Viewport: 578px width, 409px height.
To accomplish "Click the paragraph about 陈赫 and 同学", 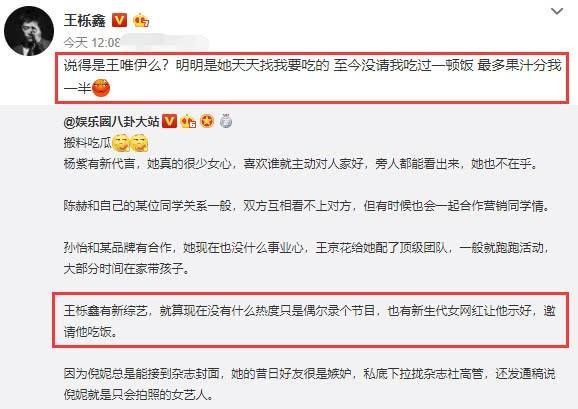I will (307, 206).
